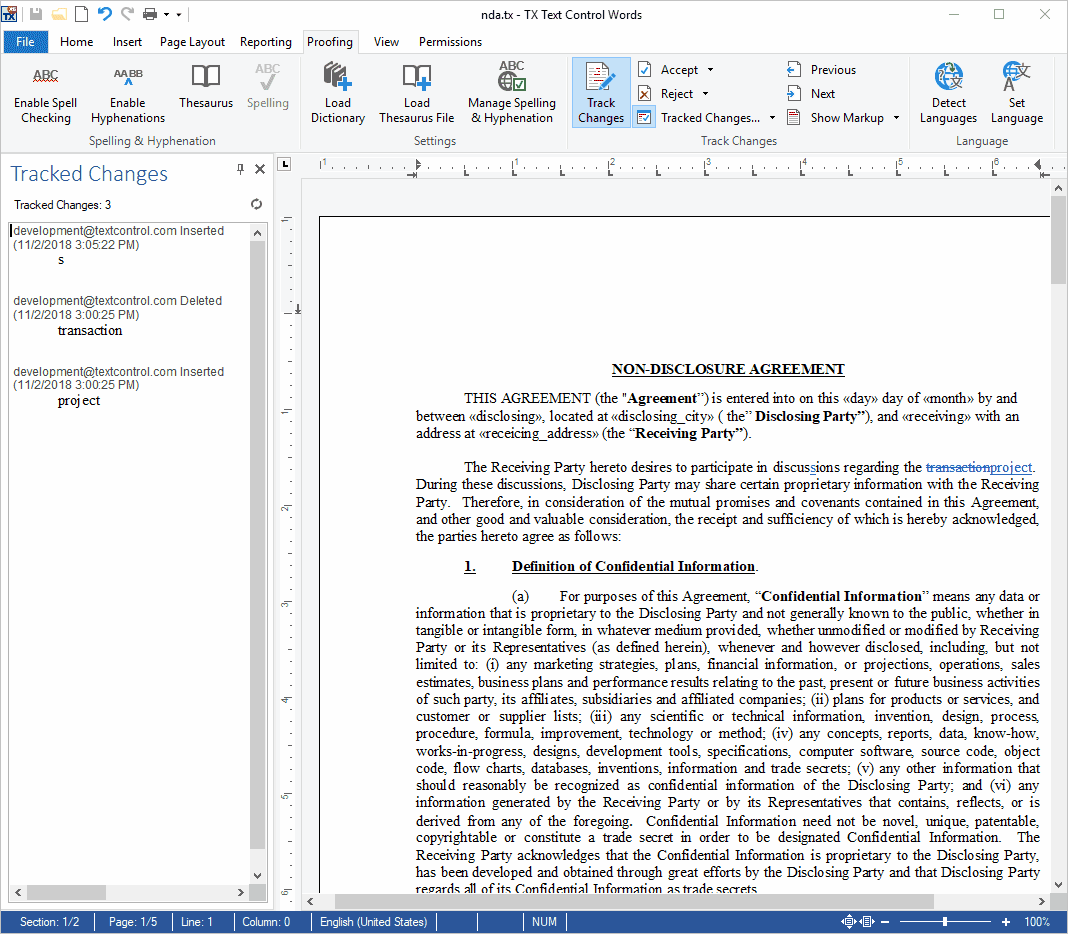Click the Load Dictionary icon
This screenshot has height=934, width=1068.
pos(337,78)
